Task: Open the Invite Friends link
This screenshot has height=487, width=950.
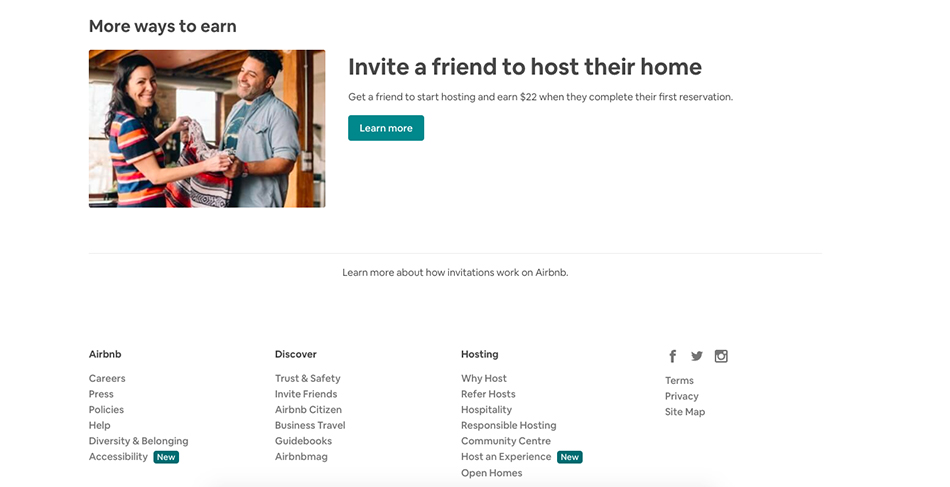Action: [x=306, y=394]
